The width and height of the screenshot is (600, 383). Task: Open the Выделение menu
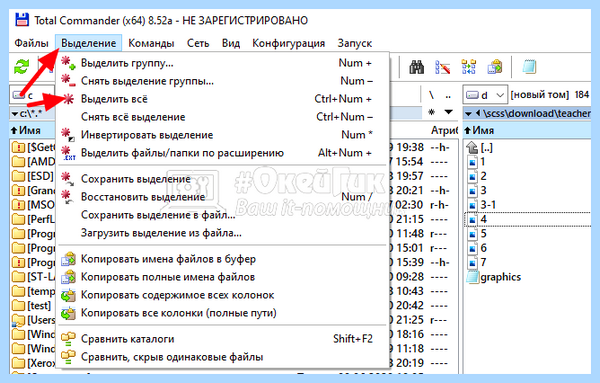coord(88,43)
